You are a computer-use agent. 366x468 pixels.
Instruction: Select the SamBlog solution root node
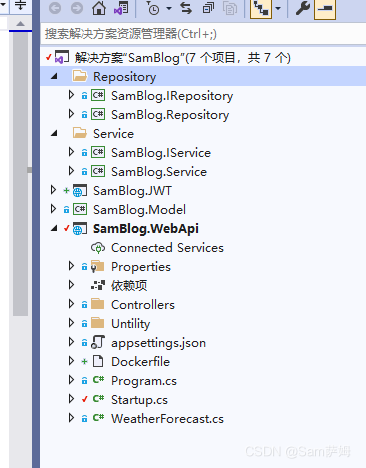click(x=183, y=58)
